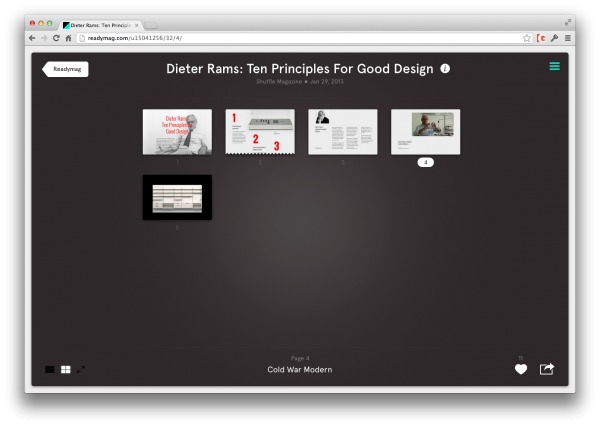600x427 pixels.
Task: Open the Chrome menu icon
Action: (568, 38)
